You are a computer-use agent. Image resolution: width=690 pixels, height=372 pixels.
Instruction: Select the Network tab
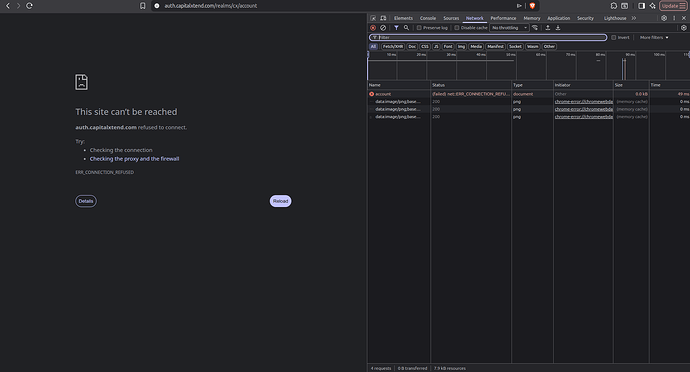(x=475, y=18)
